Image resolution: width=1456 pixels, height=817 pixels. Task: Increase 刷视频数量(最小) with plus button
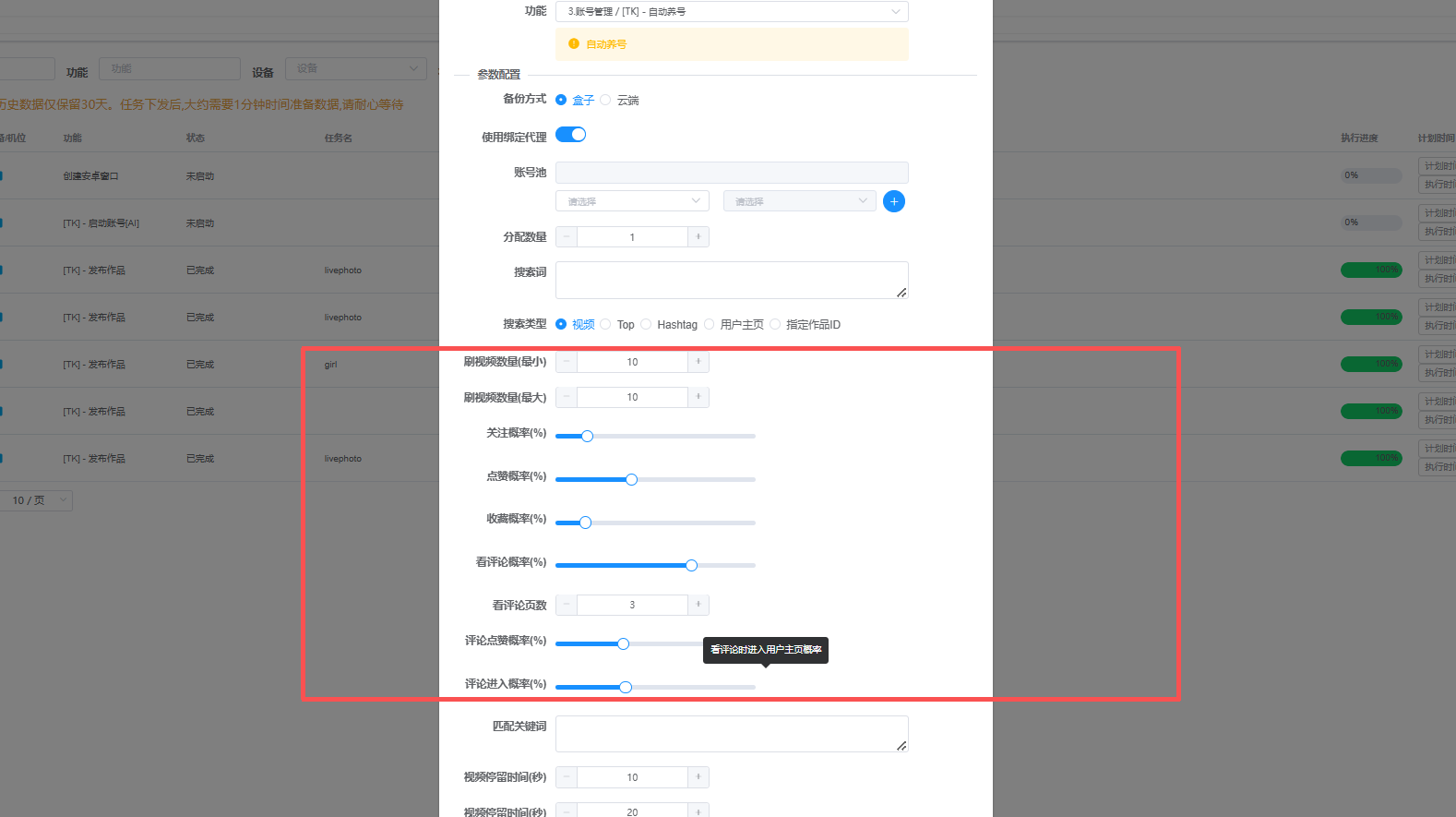tap(698, 362)
